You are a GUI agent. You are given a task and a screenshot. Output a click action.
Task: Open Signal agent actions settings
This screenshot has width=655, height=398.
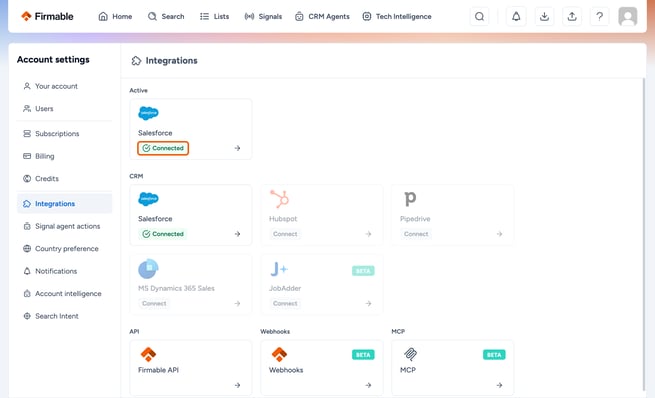pyautogui.click(x=64, y=226)
